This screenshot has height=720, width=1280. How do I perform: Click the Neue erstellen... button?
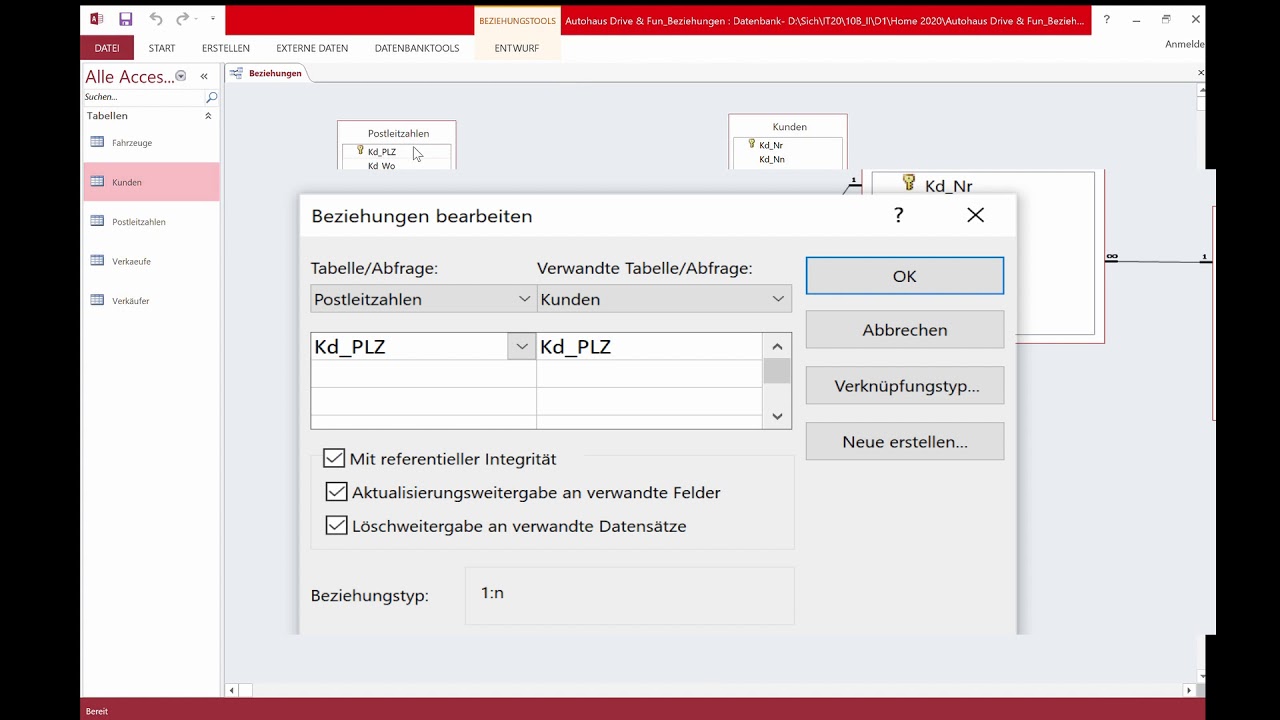point(905,441)
